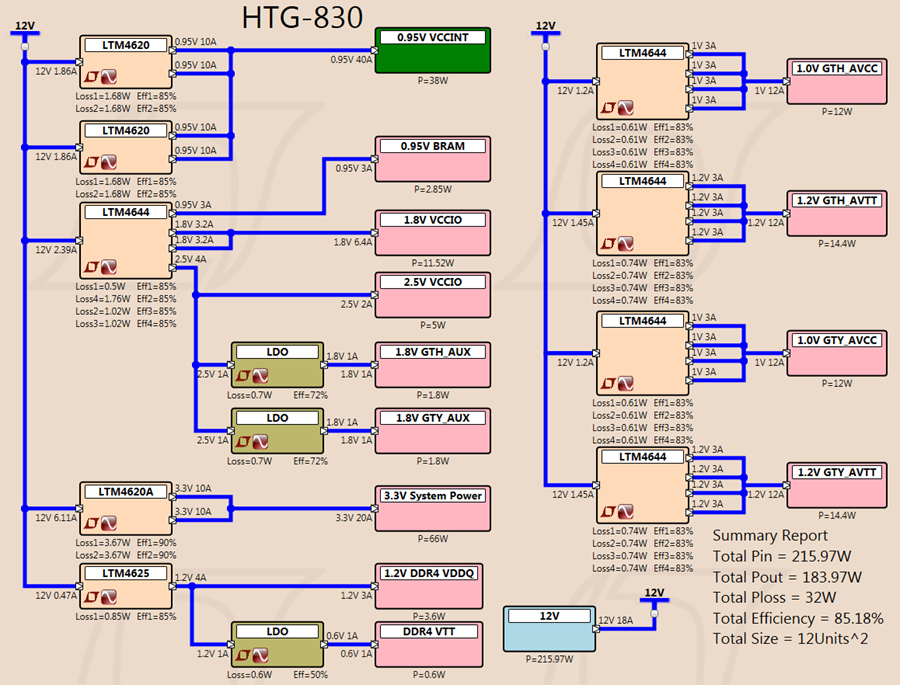Select the 2.5V VCCIO load block
The width and height of the screenshot is (900, 685).
click(x=433, y=295)
